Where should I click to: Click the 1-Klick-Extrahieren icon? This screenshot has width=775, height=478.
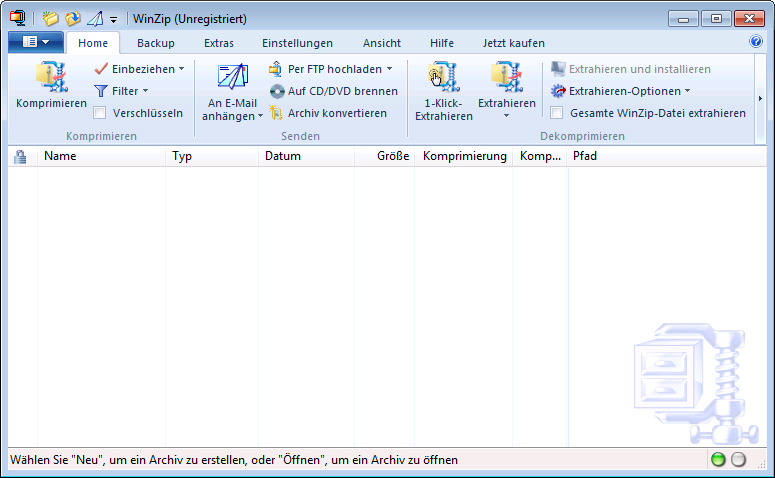tap(443, 77)
